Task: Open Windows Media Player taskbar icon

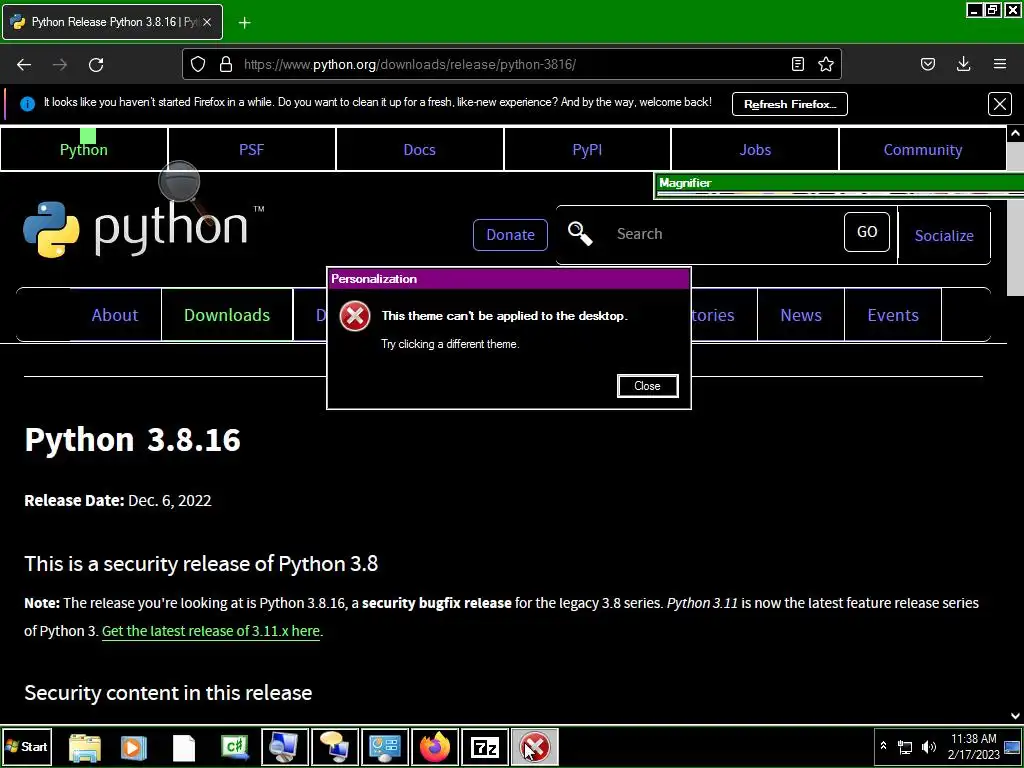Action: (134, 747)
